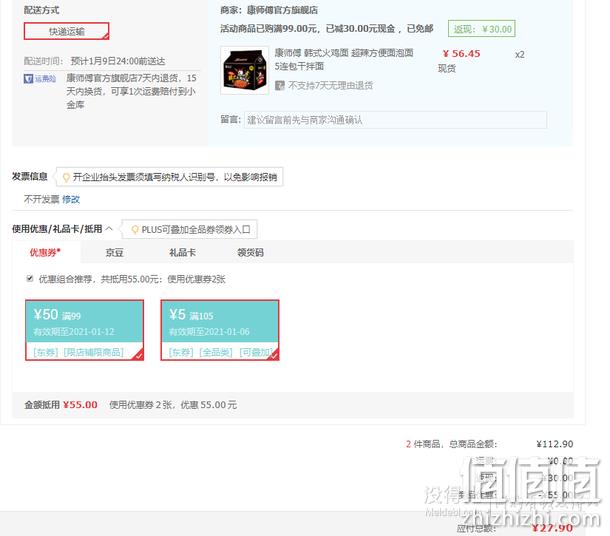610x536 pixels.
Task: Switch to the 京豆 tab
Action: (x=114, y=253)
